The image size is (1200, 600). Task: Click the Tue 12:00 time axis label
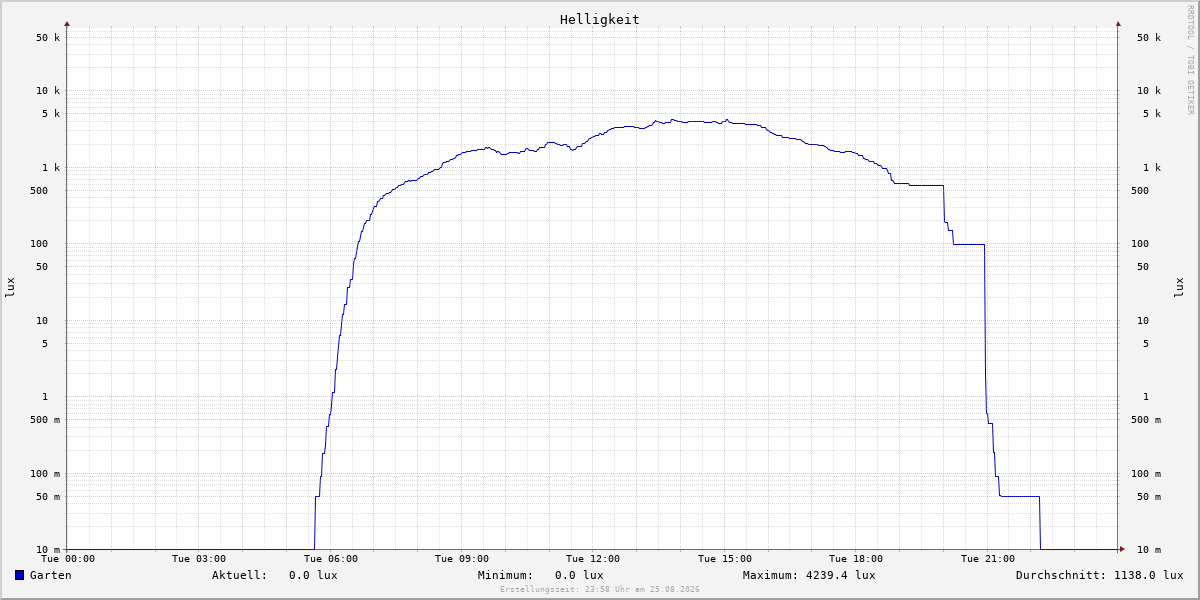pyautogui.click(x=593, y=559)
